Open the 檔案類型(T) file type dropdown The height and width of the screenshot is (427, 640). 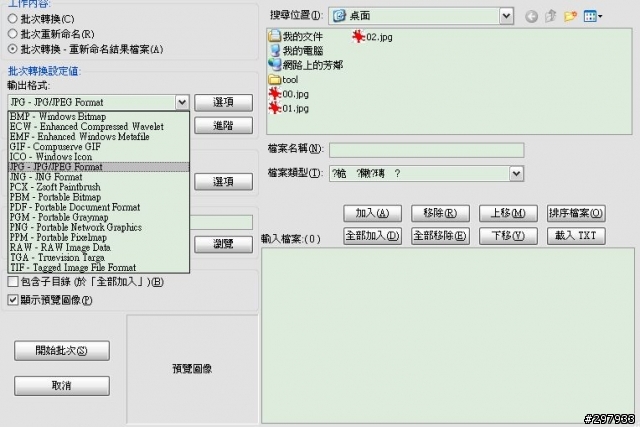pos(516,173)
